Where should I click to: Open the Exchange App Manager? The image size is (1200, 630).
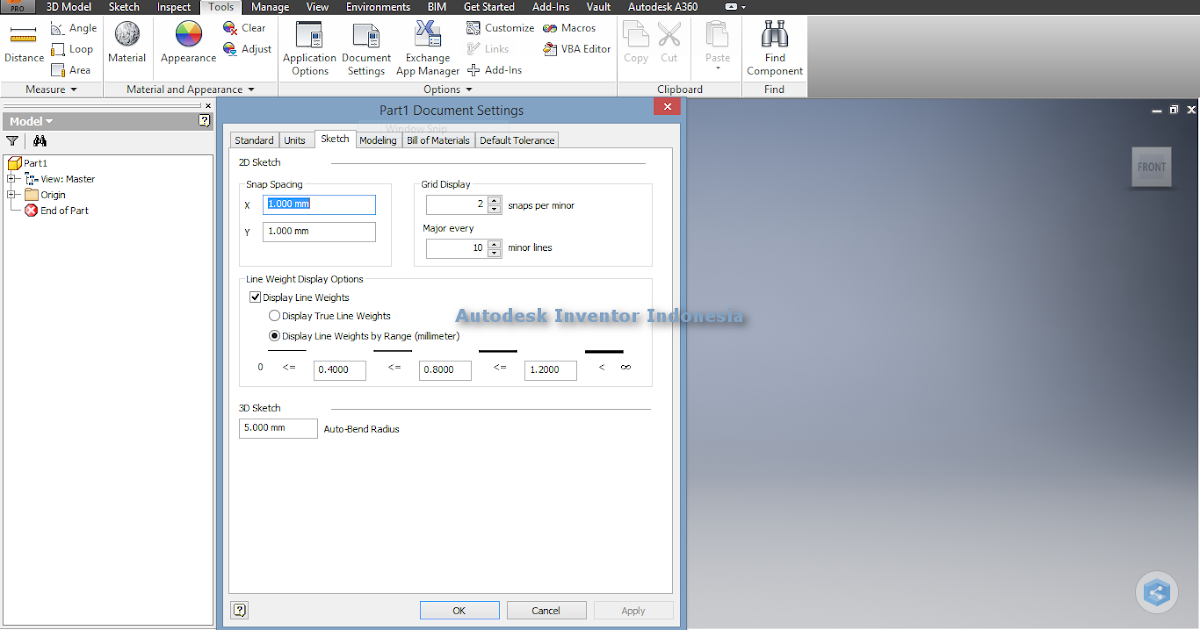point(428,45)
